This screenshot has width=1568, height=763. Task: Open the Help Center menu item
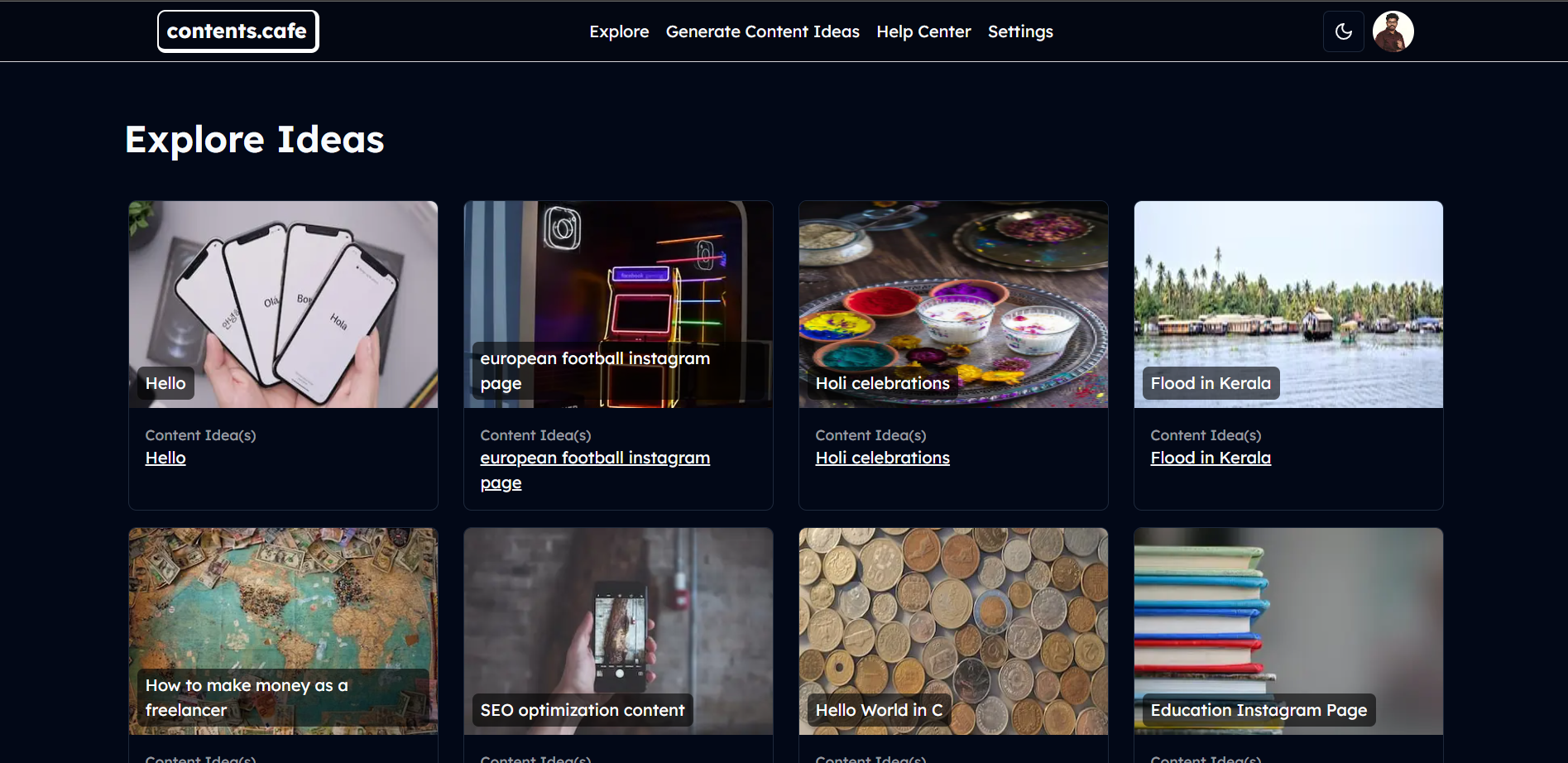pos(923,31)
